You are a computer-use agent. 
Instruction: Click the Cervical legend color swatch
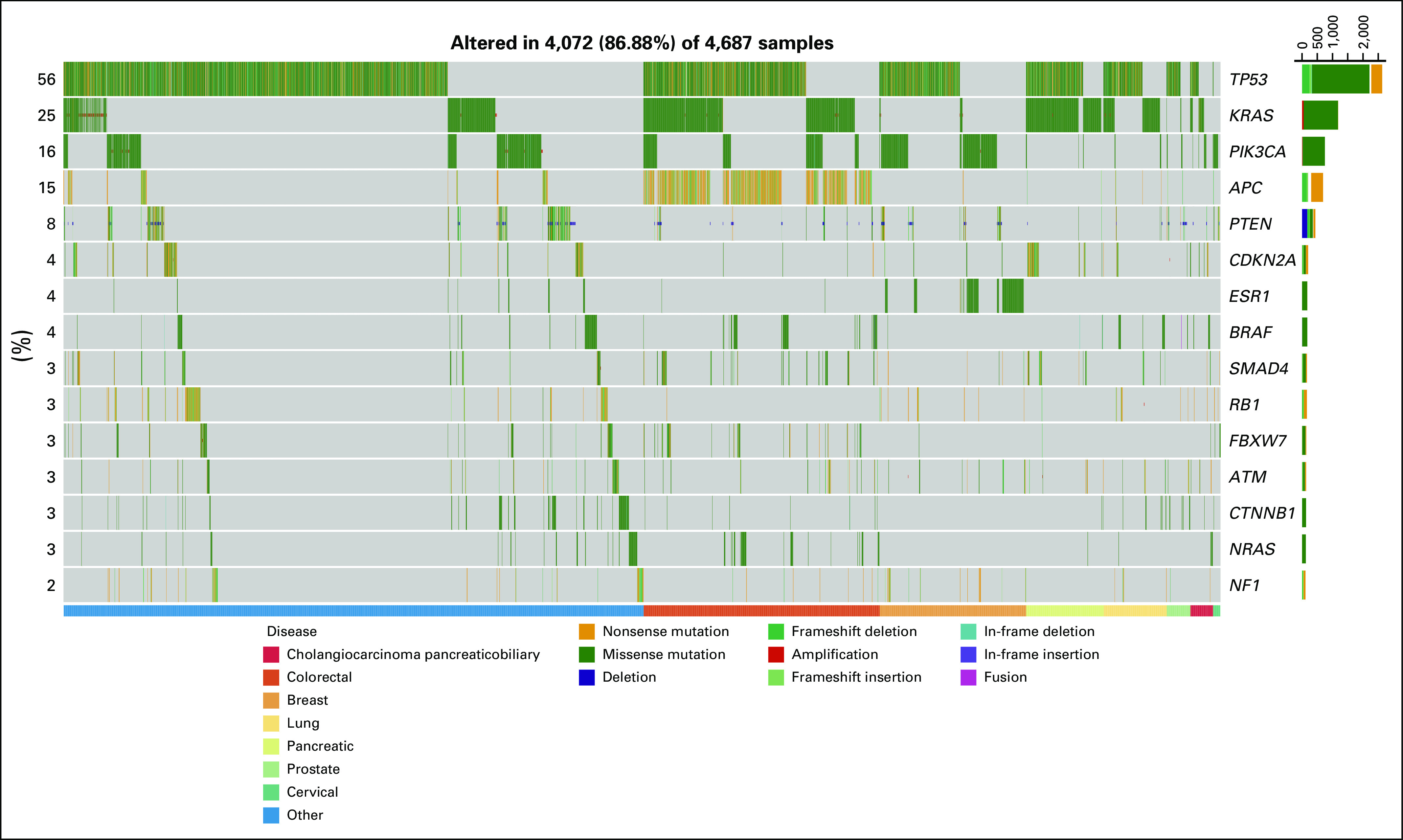point(271,792)
